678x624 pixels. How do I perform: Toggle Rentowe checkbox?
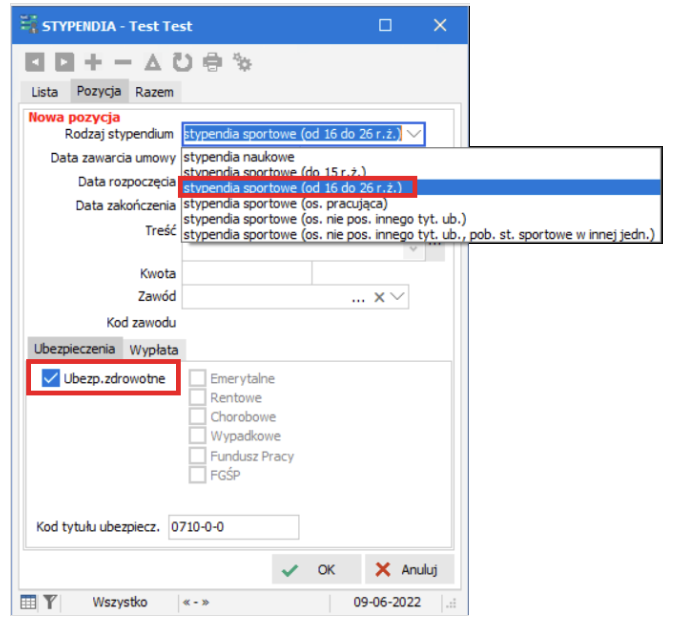tap(198, 397)
